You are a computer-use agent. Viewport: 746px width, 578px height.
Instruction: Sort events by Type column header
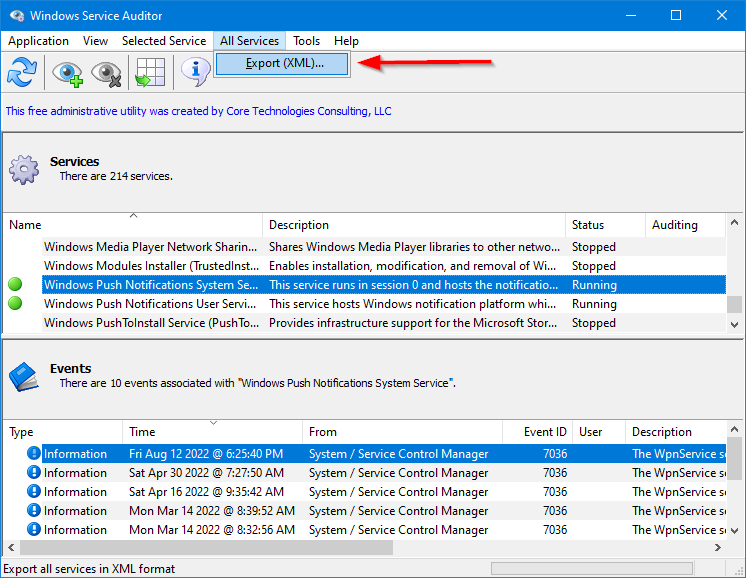(63, 431)
